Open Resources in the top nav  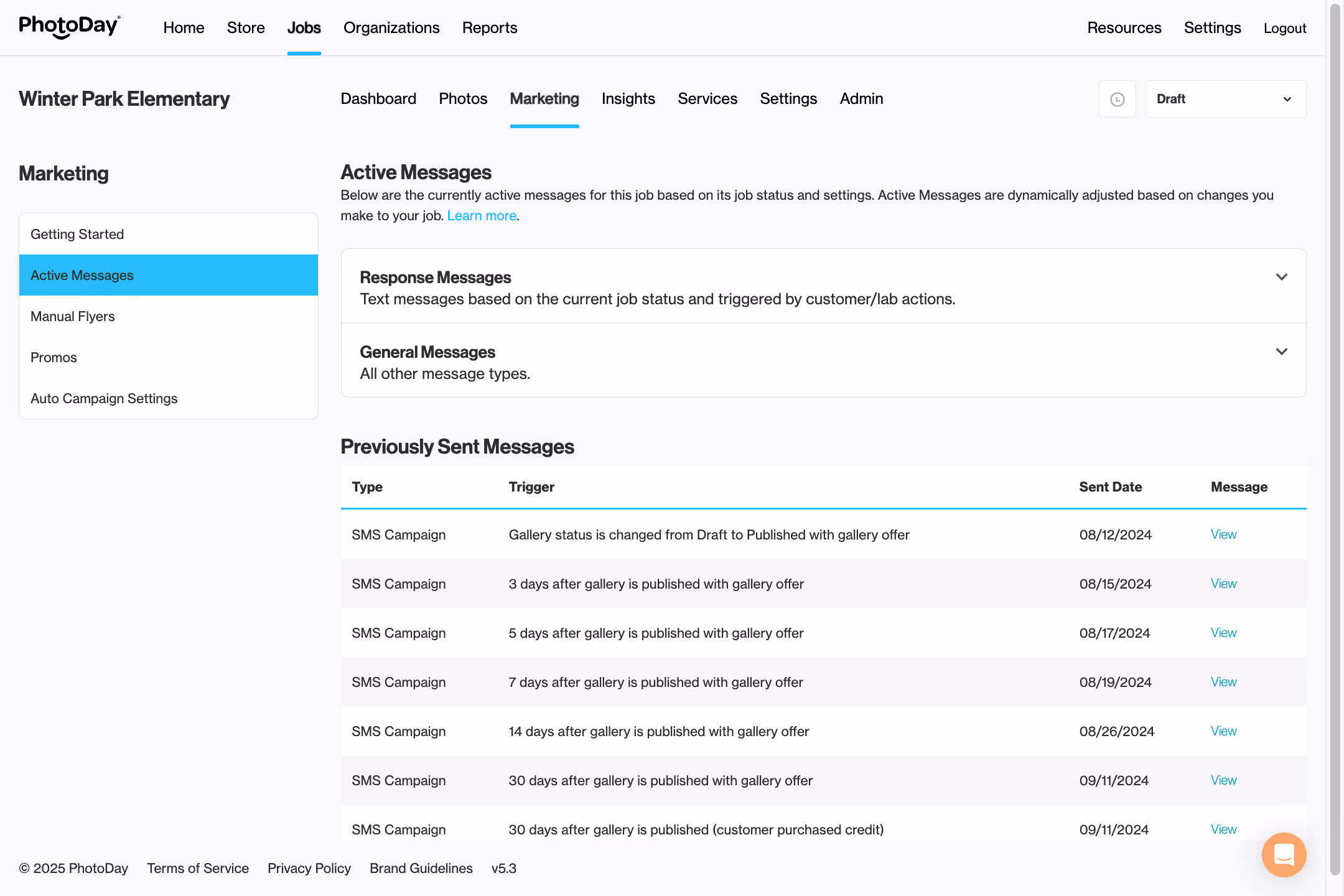tap(1124, 28)
